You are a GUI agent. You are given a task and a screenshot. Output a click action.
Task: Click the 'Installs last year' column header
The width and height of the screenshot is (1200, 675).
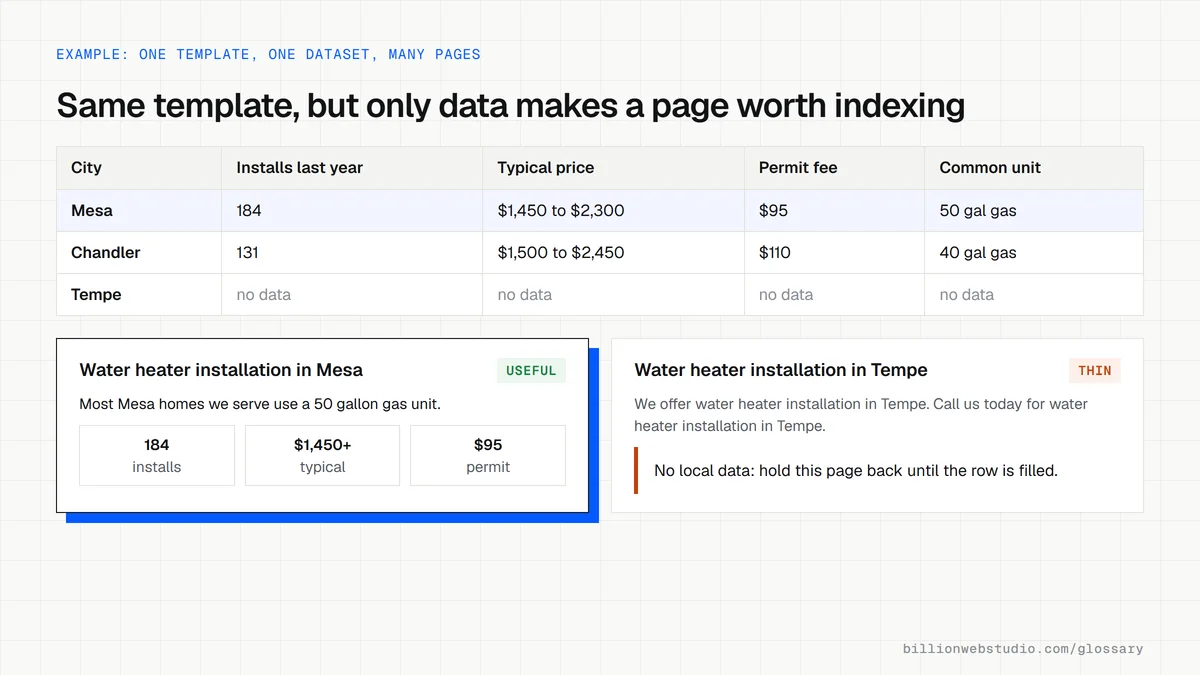[352, 168]
